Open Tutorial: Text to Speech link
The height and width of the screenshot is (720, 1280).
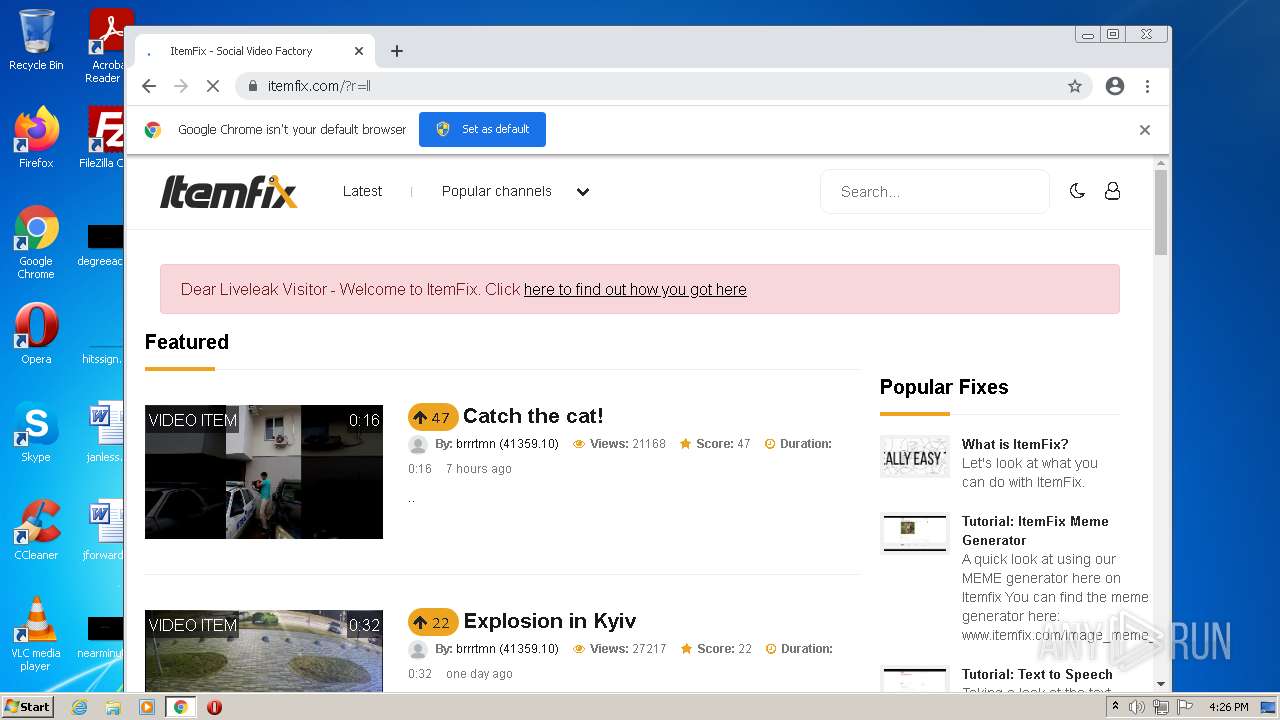coord(1037,674)
